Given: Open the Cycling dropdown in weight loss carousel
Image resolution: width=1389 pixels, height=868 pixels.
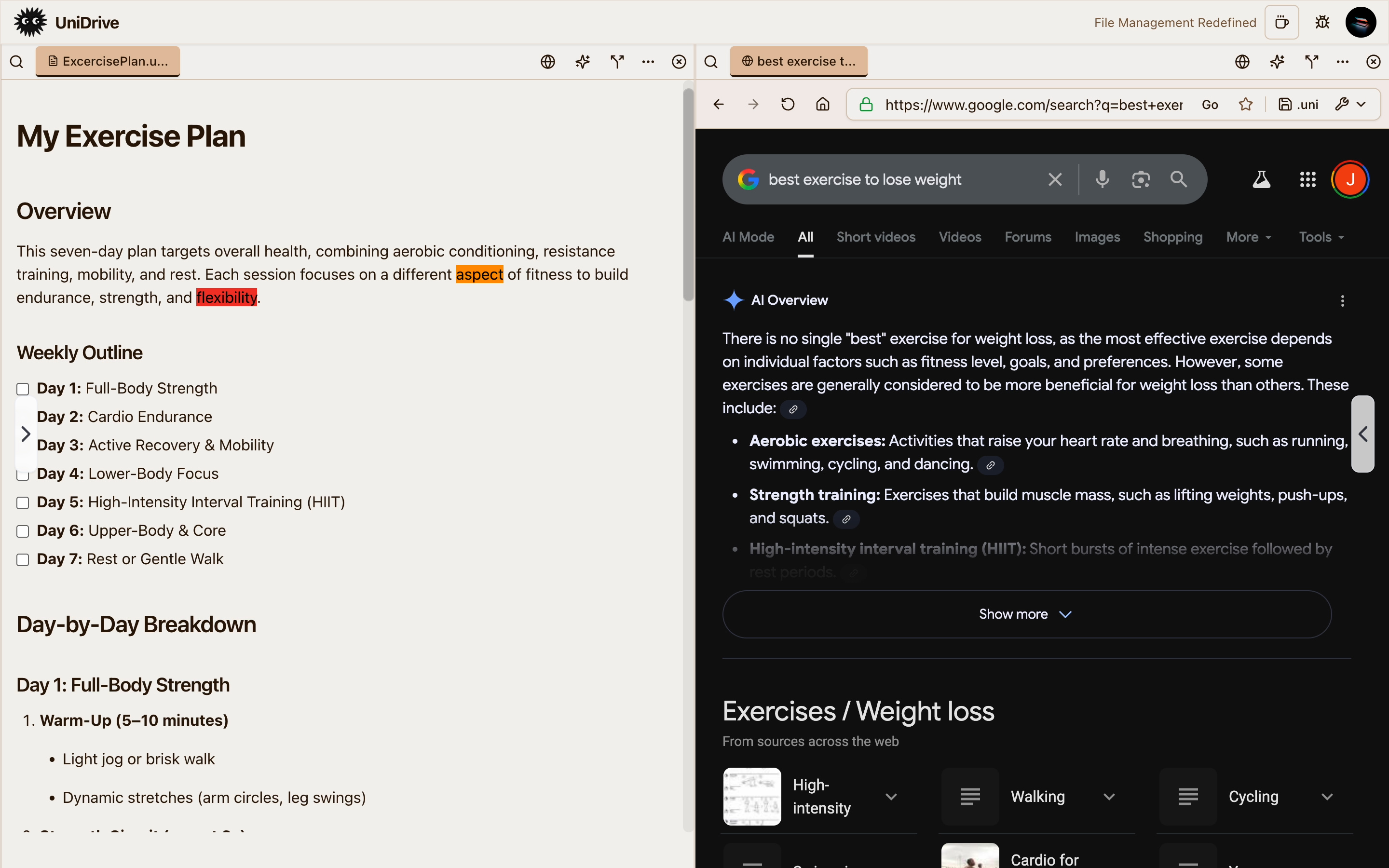Looking at the screenshot, I should tap(1327, 796).
